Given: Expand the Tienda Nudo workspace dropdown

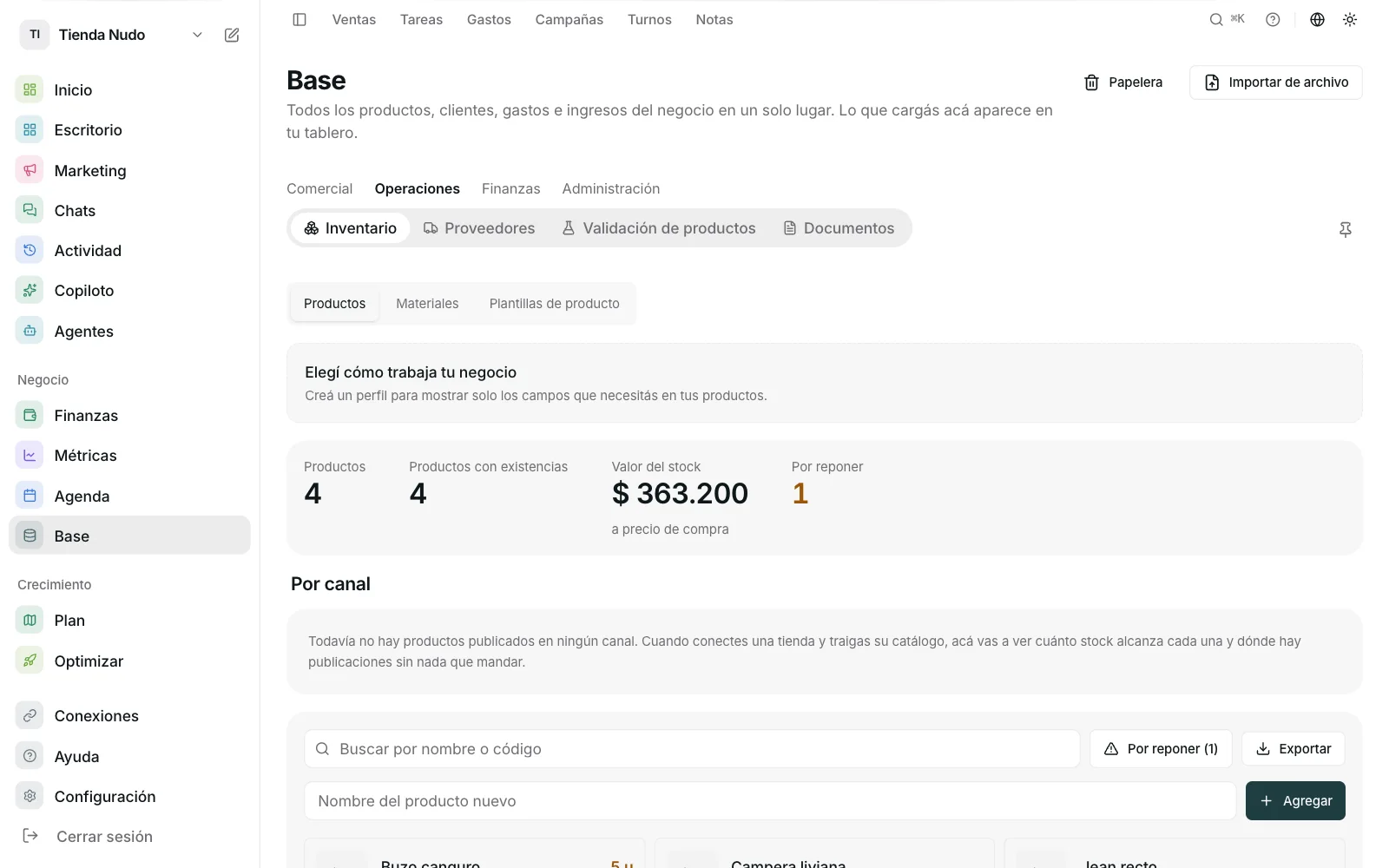Looking at the screenshot, I should pos(197,35).
